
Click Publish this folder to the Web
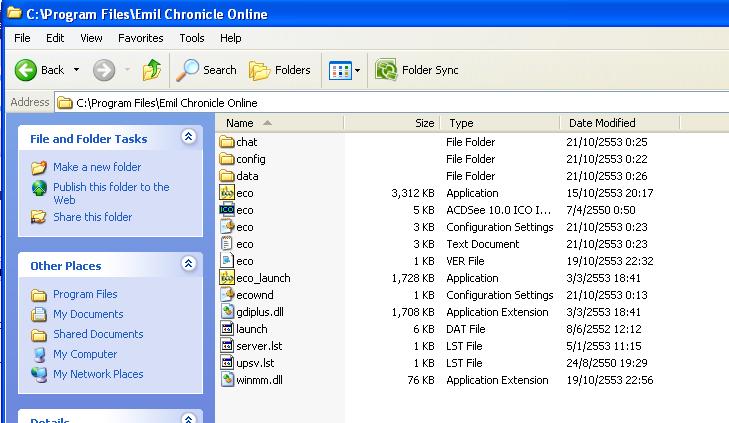coord(111,193)
